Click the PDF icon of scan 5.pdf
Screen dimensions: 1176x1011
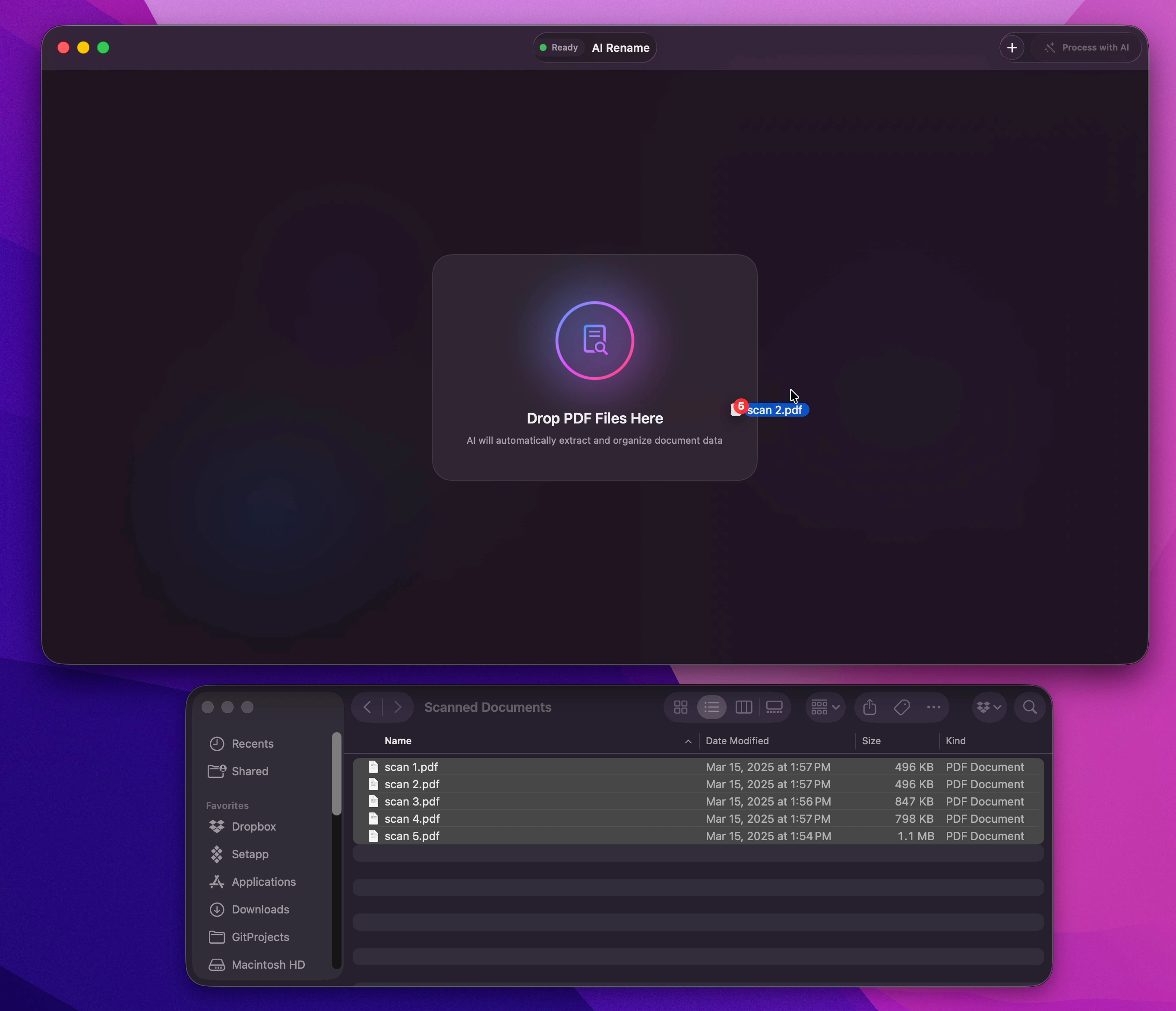tap(373, 836)
